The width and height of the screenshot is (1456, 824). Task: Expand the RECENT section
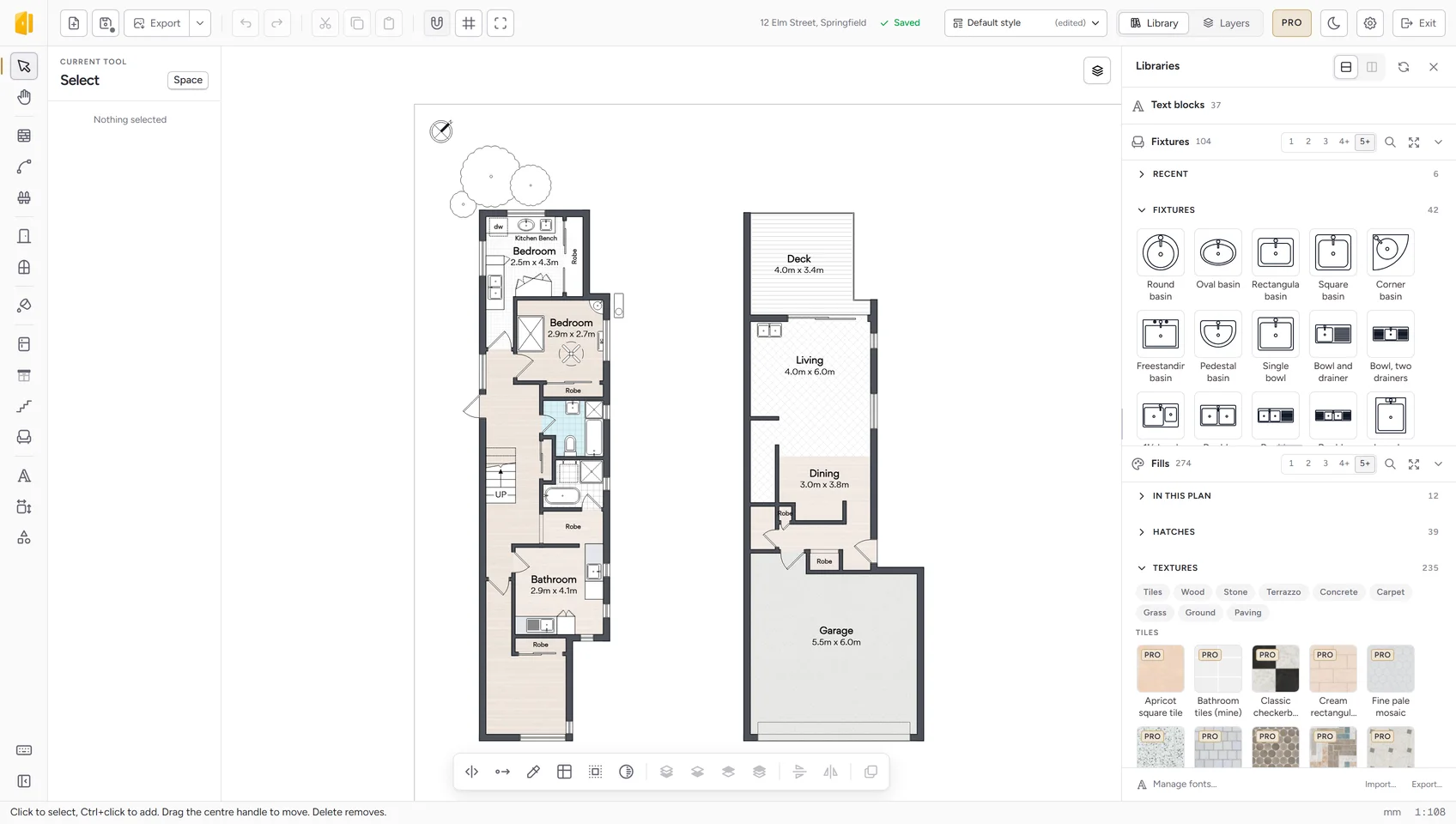pyautogui.click(x=1288, y=174)
